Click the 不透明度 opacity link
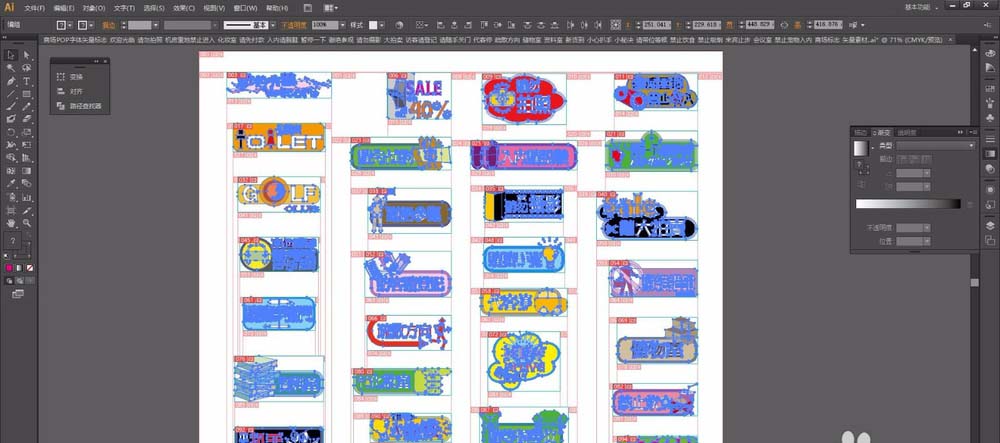1000x443 pixels. pos(292,25)
